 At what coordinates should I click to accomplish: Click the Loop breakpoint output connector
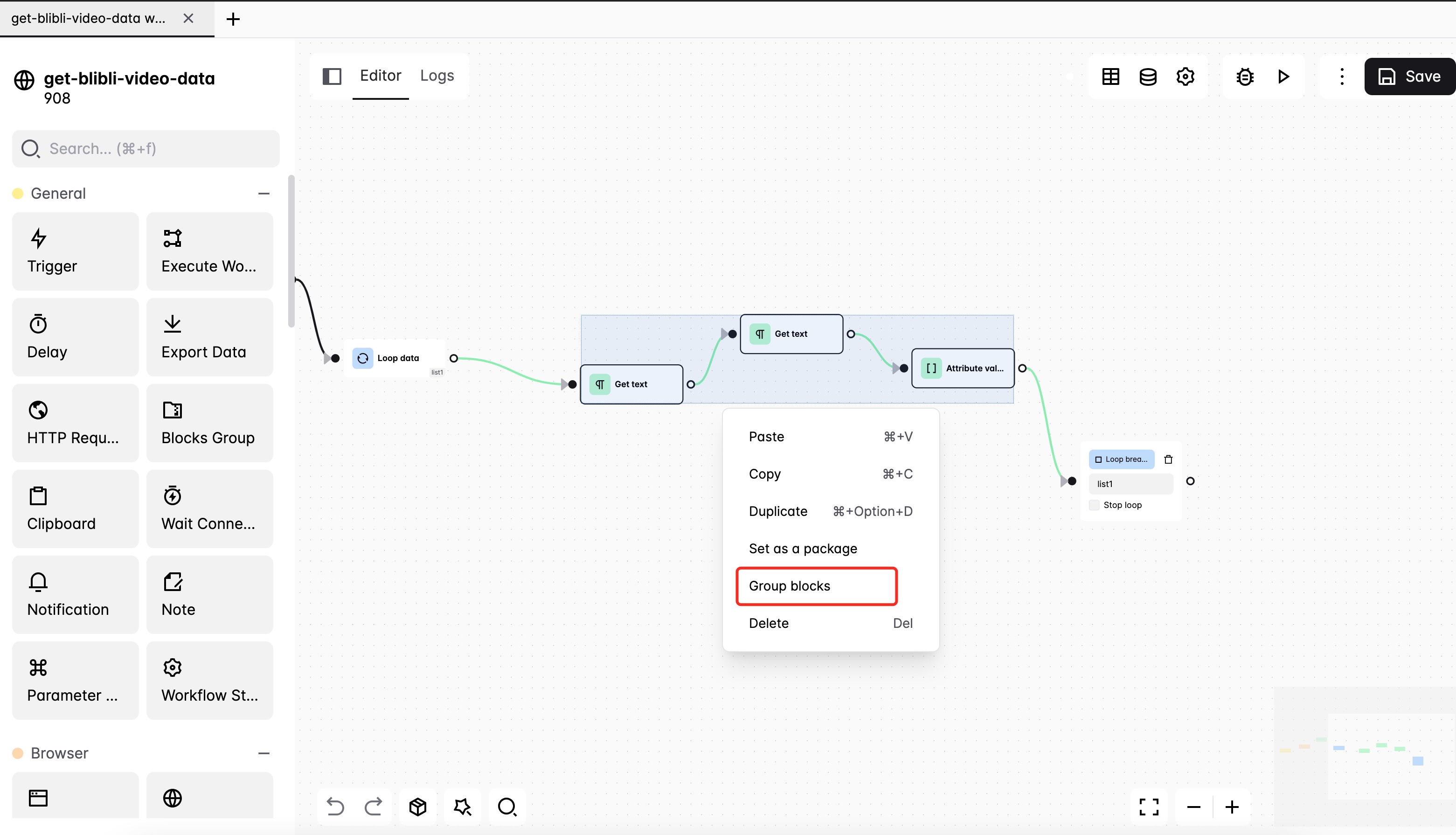[1190, 481]
